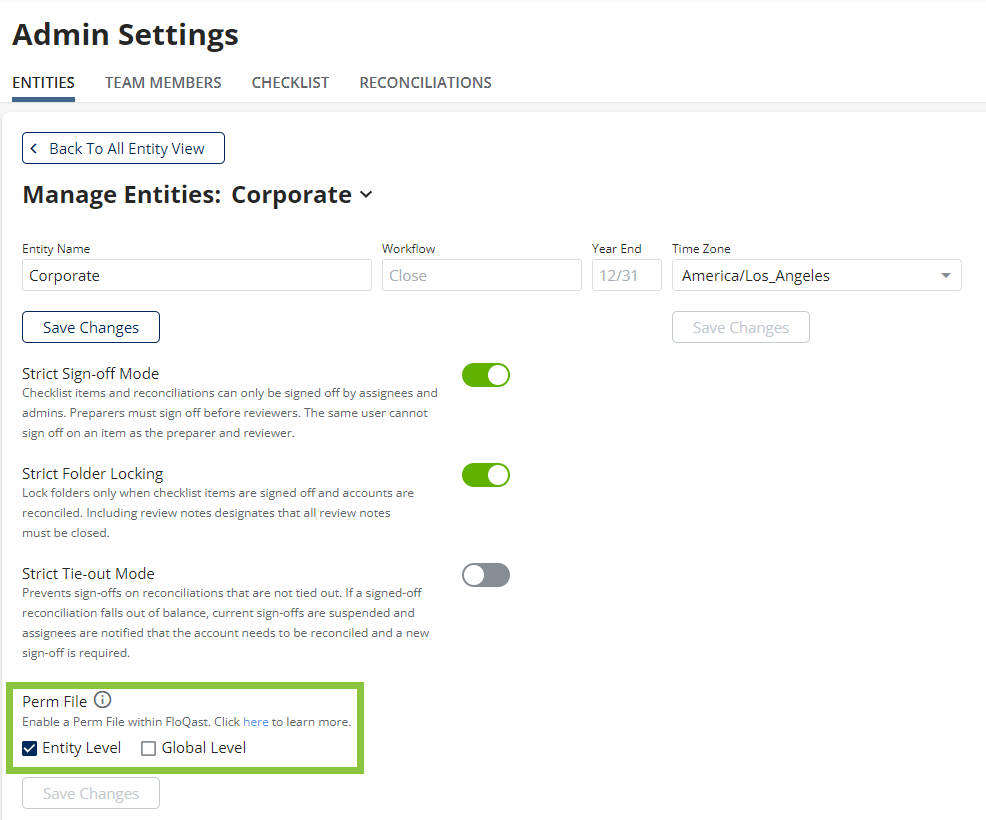
Task: Select the Entities tab
Action: (x=43, y=83)
